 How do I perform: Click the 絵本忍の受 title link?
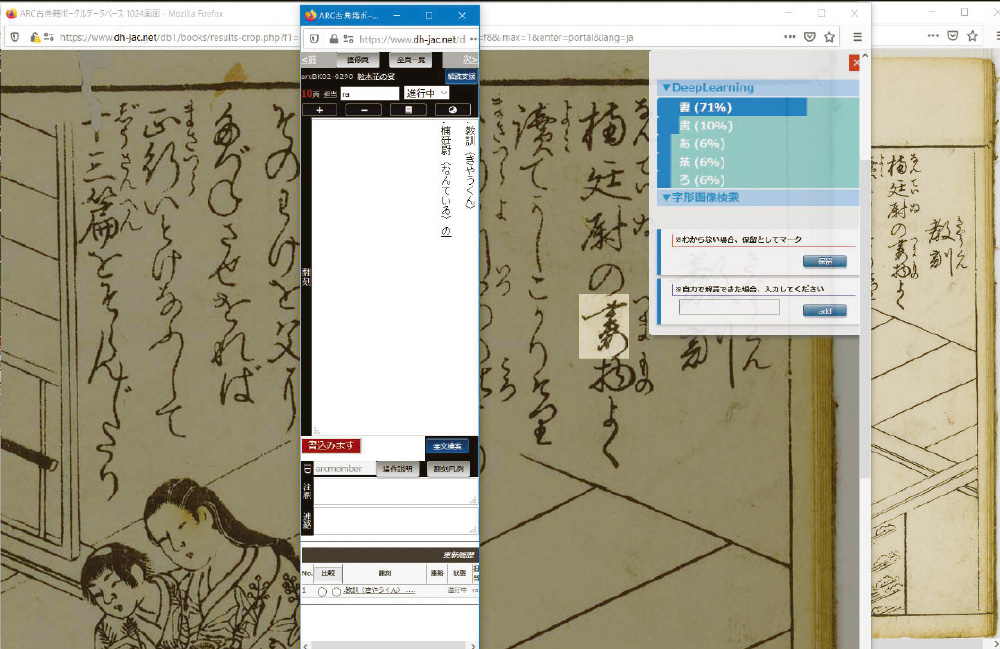375,77
